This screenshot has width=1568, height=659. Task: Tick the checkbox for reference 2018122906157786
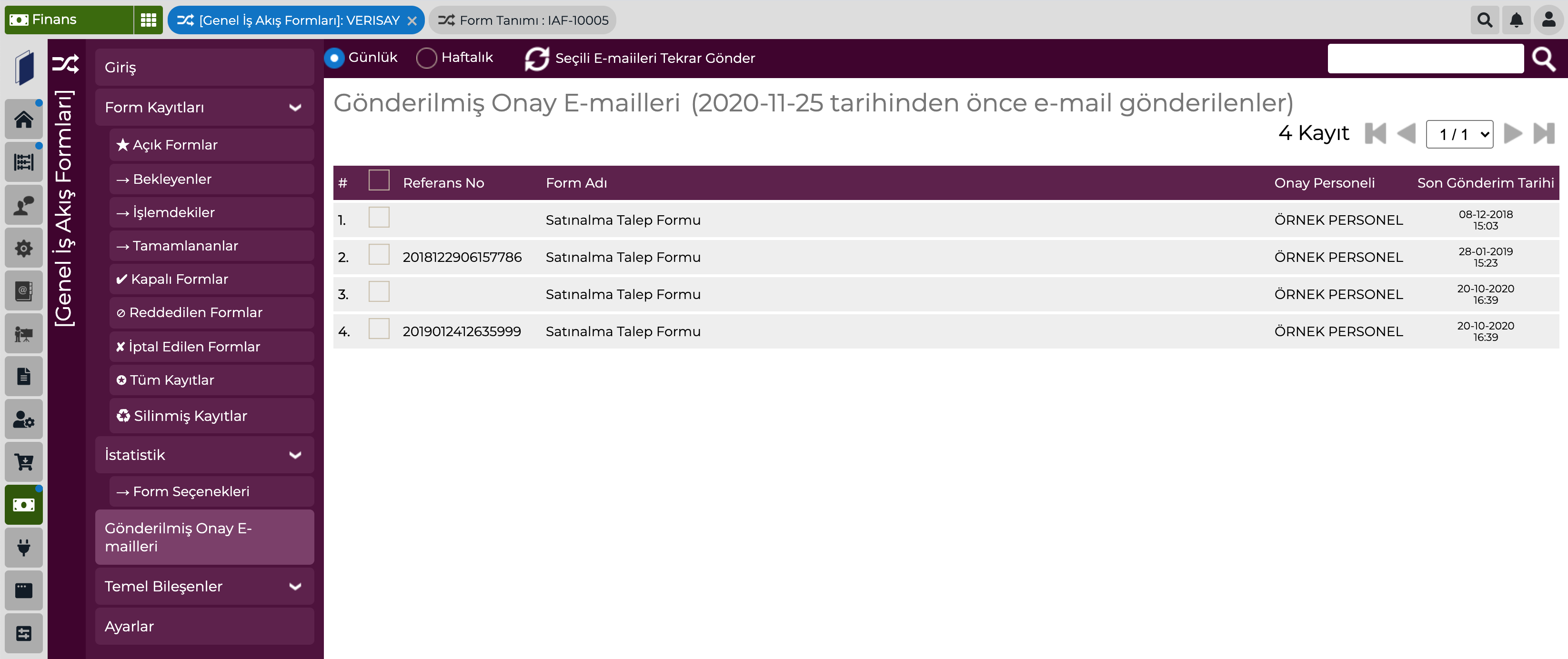(x=379, y=254)
